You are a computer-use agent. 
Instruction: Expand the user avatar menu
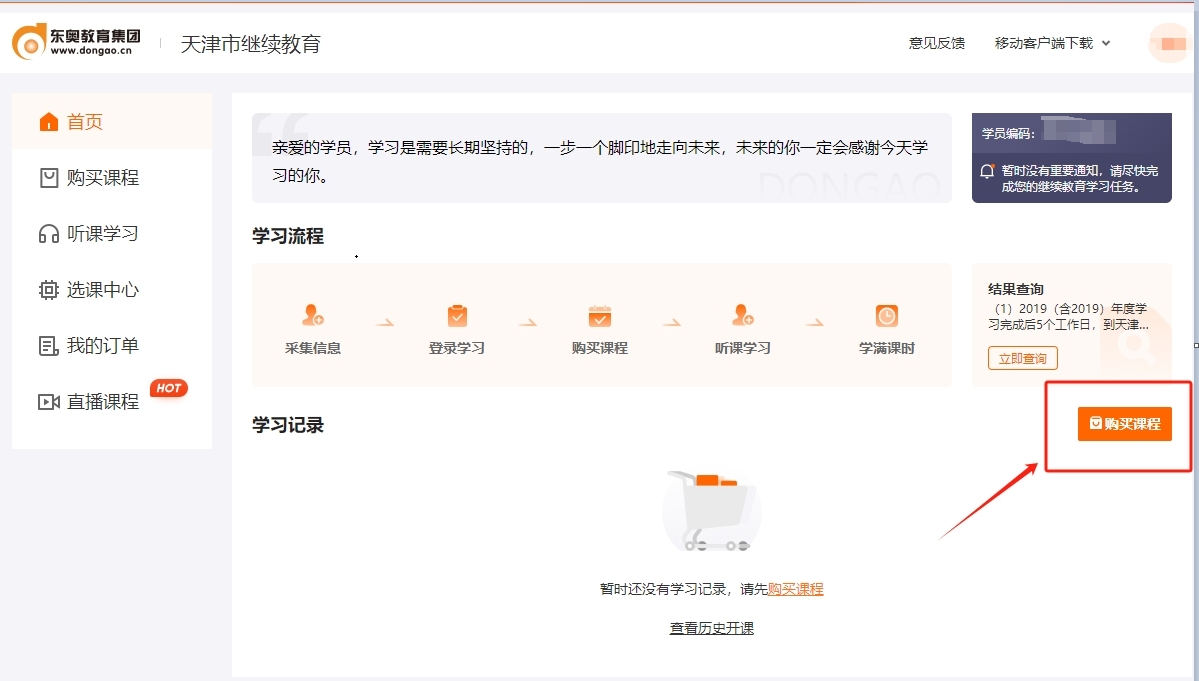[x=1168, y=42]
